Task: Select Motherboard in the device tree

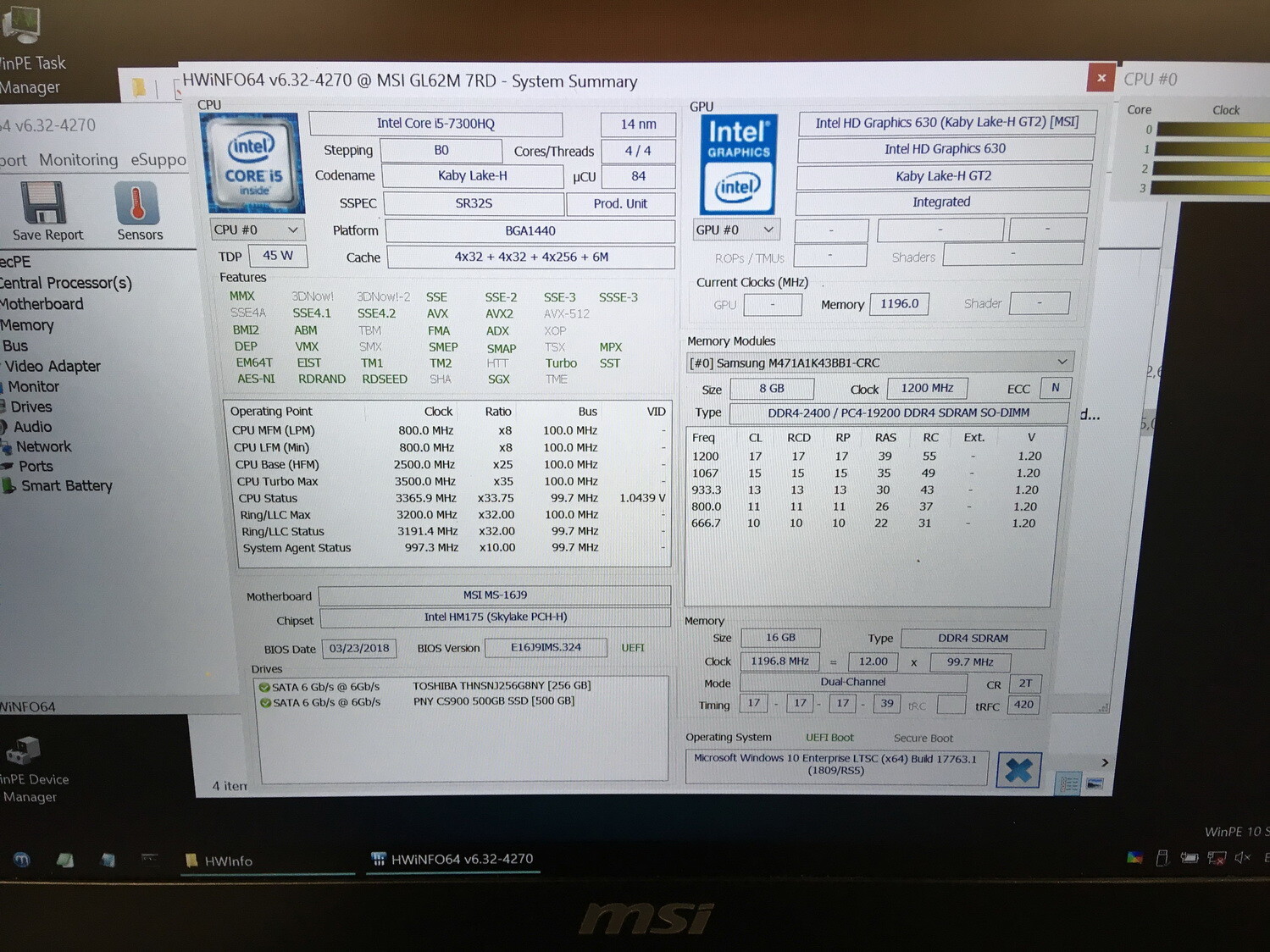Action: pyautogui.click(x=42, y=304)
